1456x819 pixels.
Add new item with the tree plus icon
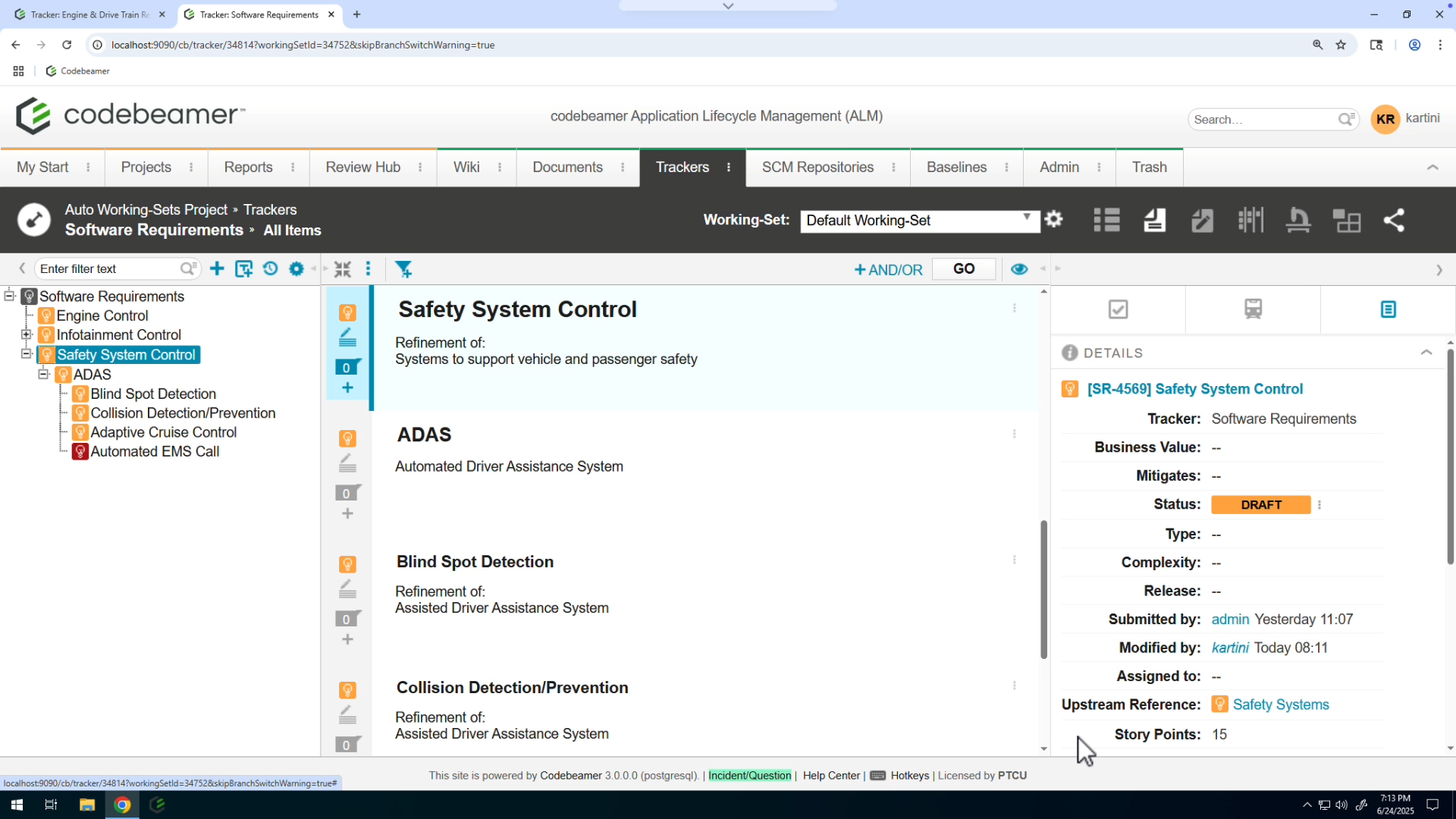(x=217, y=268)
